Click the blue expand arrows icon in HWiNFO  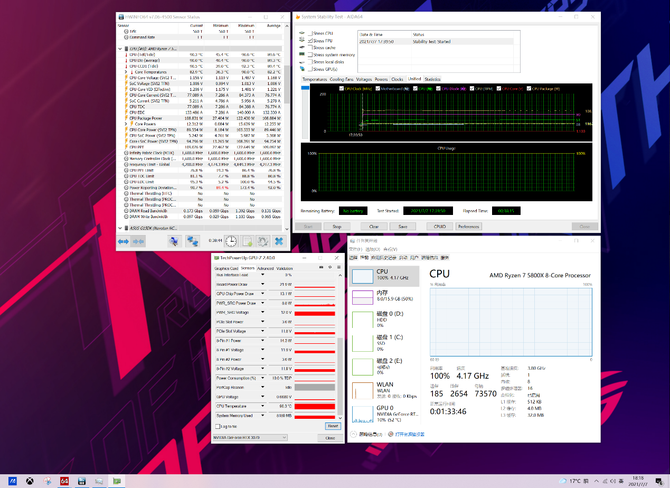123,241
